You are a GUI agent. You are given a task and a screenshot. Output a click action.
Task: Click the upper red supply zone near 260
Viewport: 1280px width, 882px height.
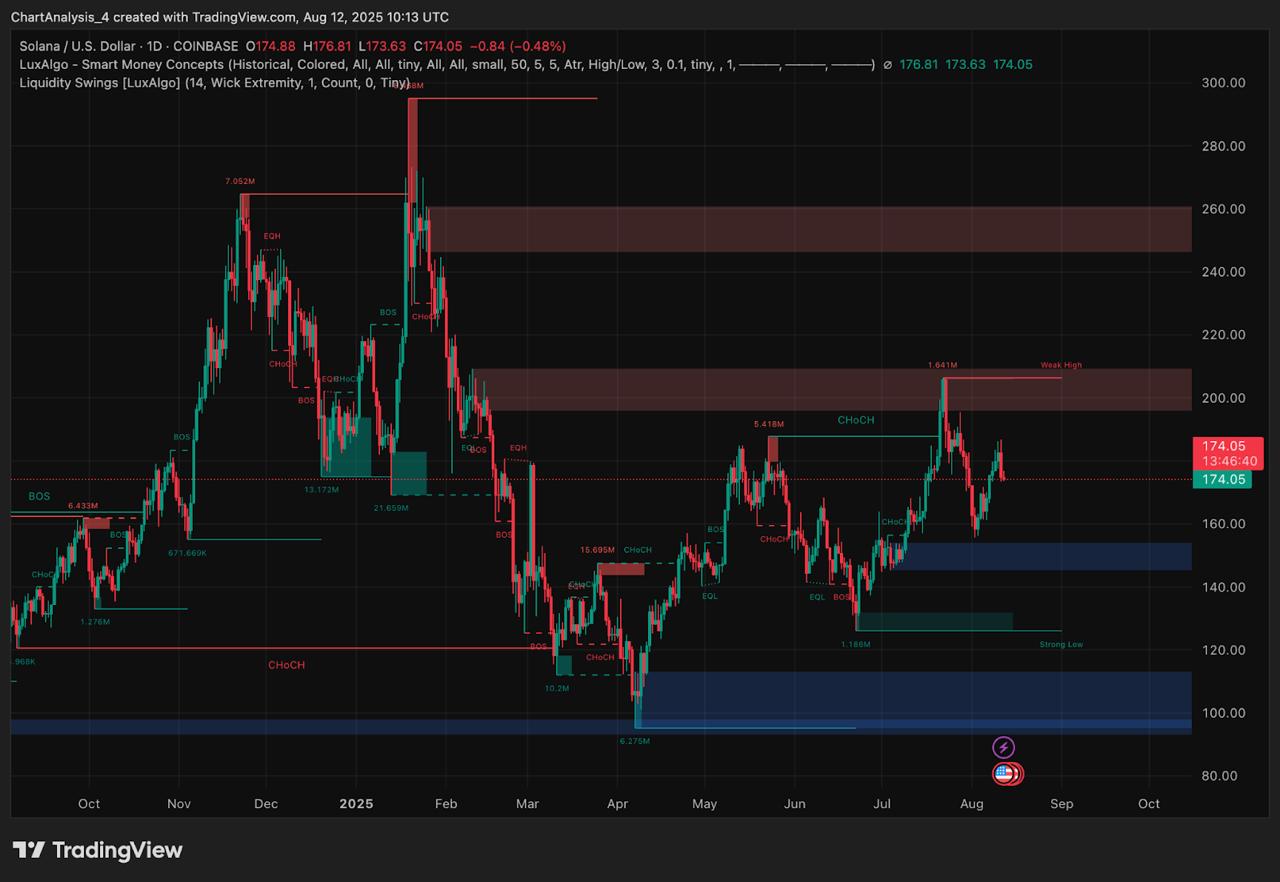click(810, 229)
